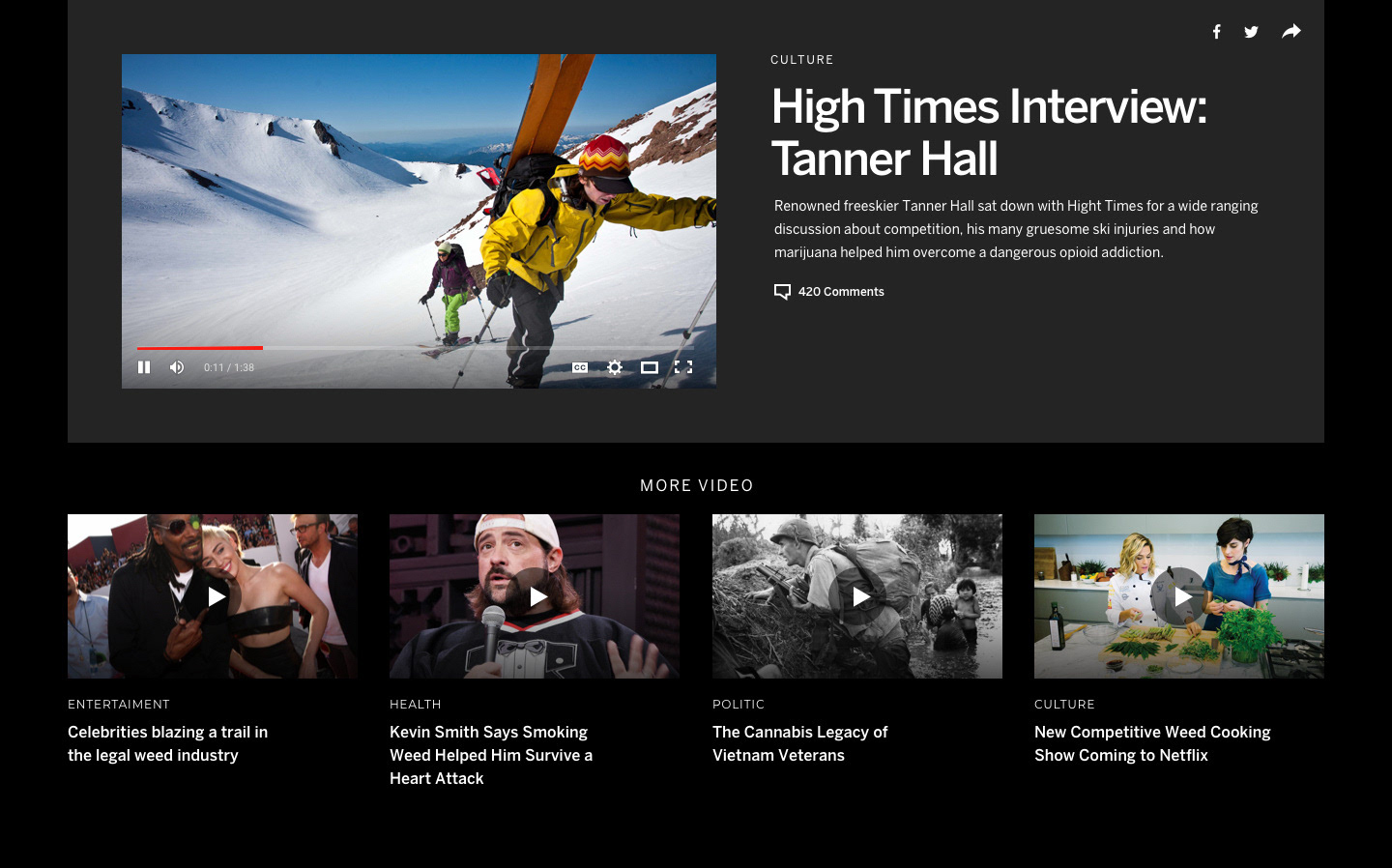This screenshot has width=1392, height=868.
Task: Click the Culture label above the headline
Action: coord(802,60)
